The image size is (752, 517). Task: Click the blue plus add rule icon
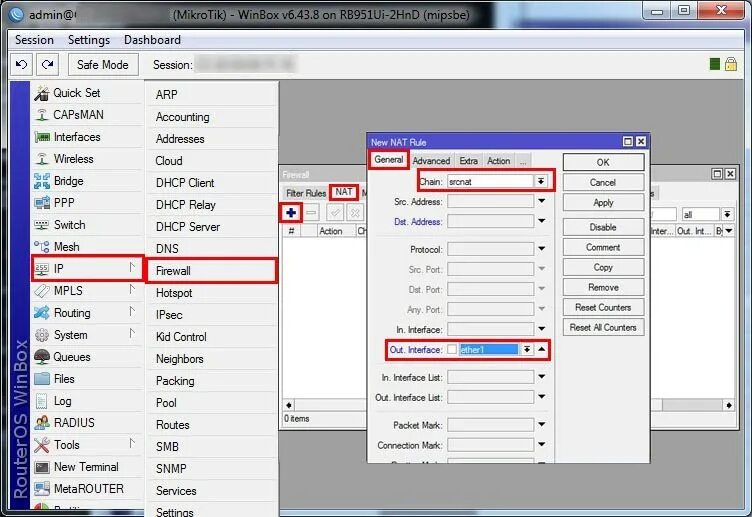(x=291, y=212)
